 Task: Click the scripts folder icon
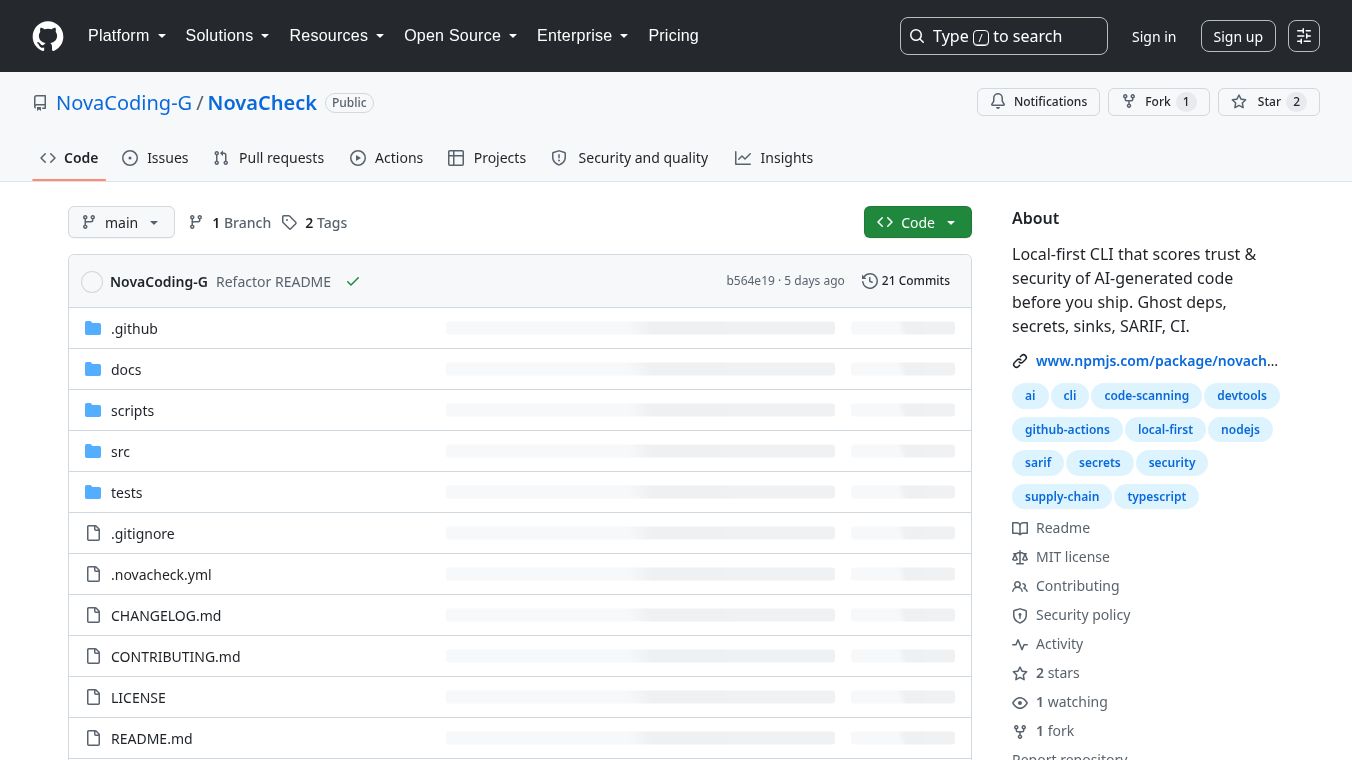93,410
